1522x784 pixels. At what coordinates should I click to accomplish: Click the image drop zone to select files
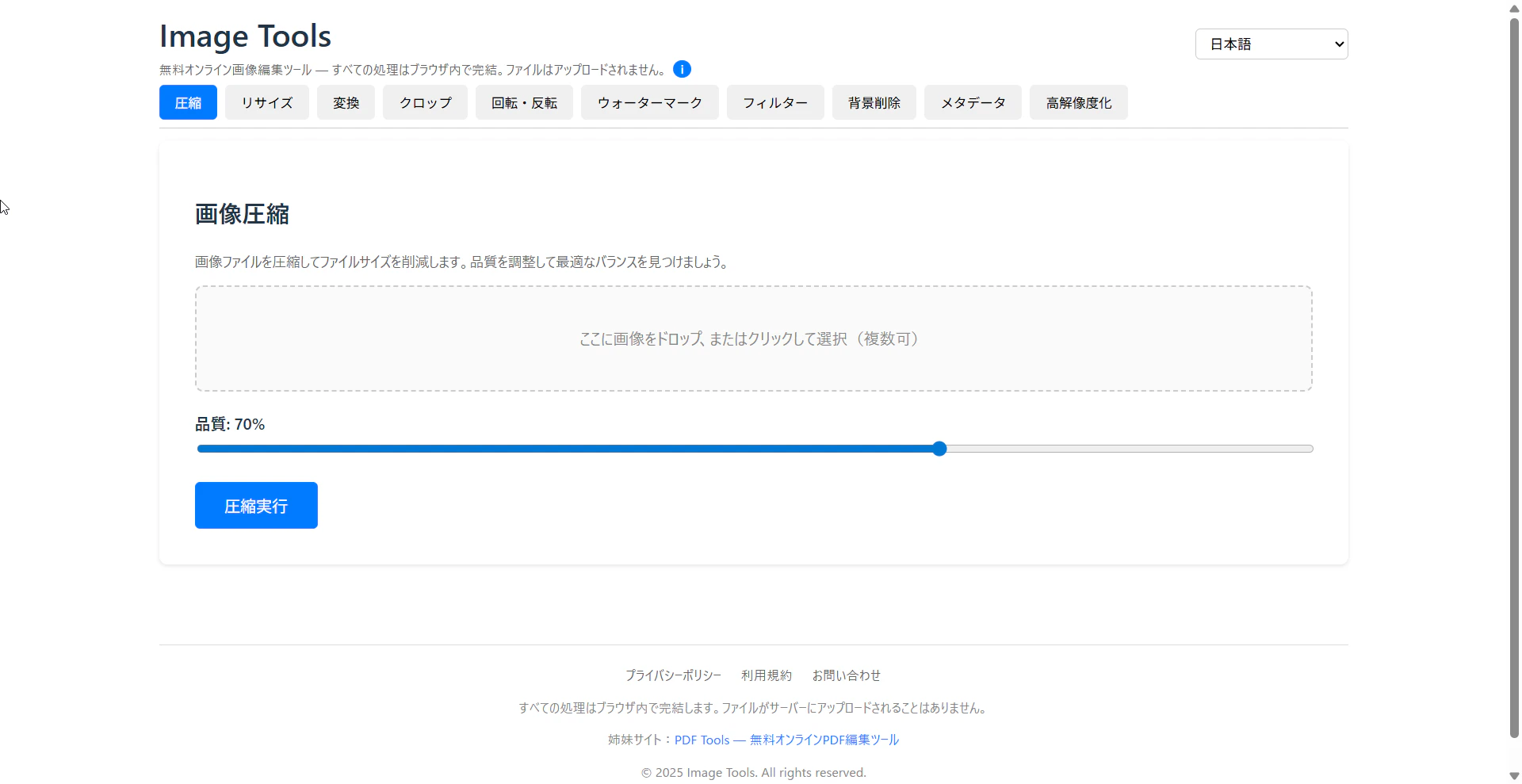(x=754, y=338)
